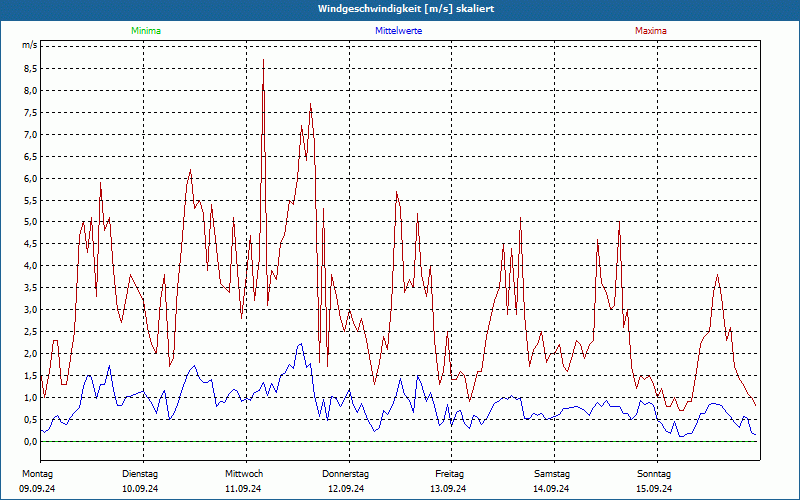
Task: Click the 'Sonntag' day label
Action: [x=654, y=474]
